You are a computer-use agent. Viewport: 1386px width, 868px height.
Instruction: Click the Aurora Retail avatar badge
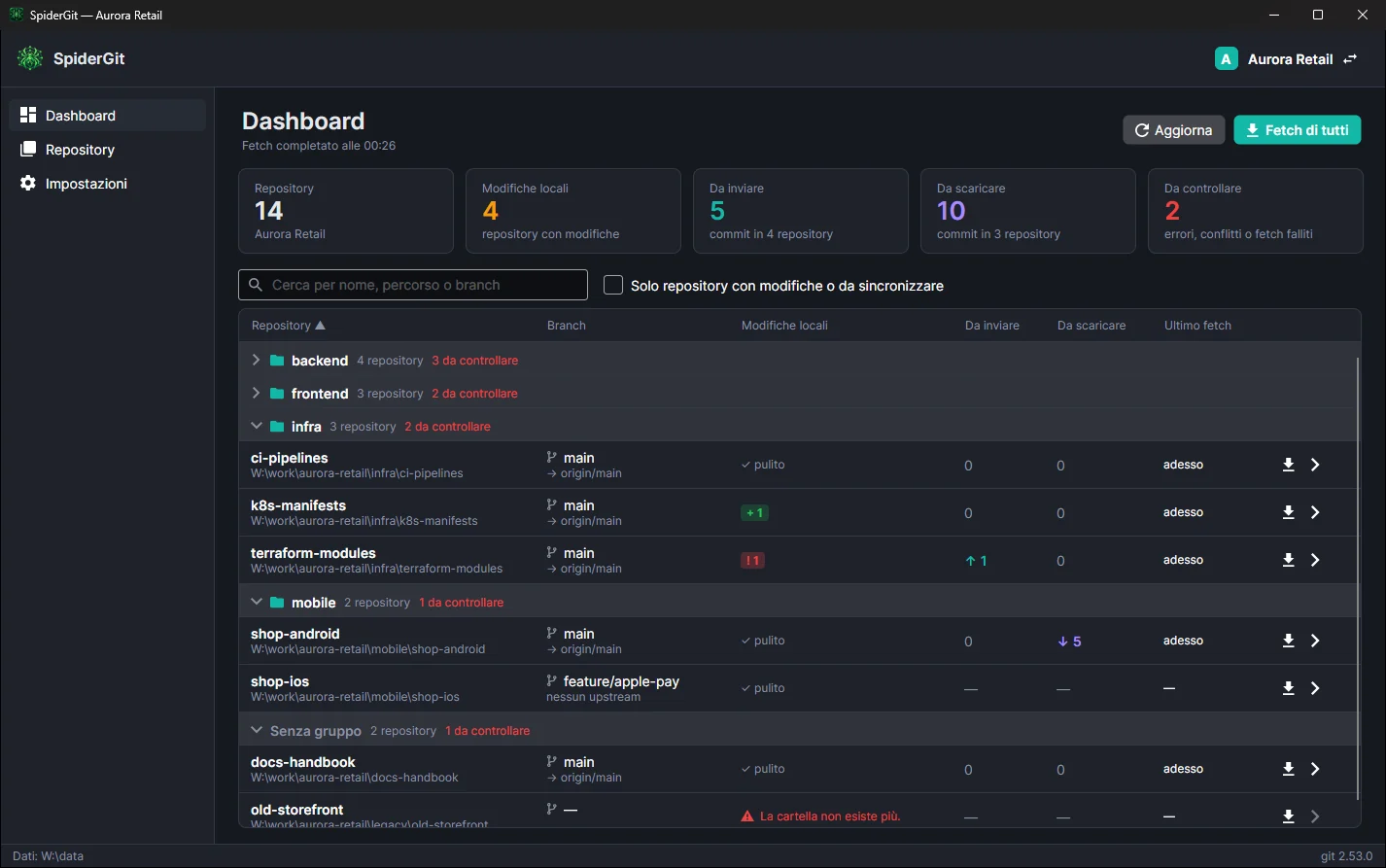(x=1226, y=59)
